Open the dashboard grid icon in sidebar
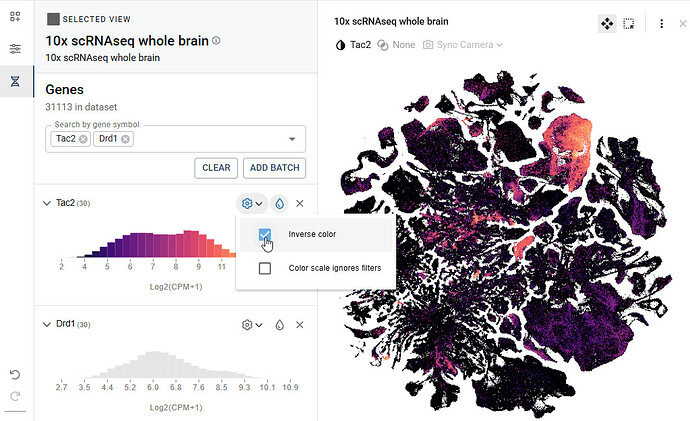 pos(15,18)
